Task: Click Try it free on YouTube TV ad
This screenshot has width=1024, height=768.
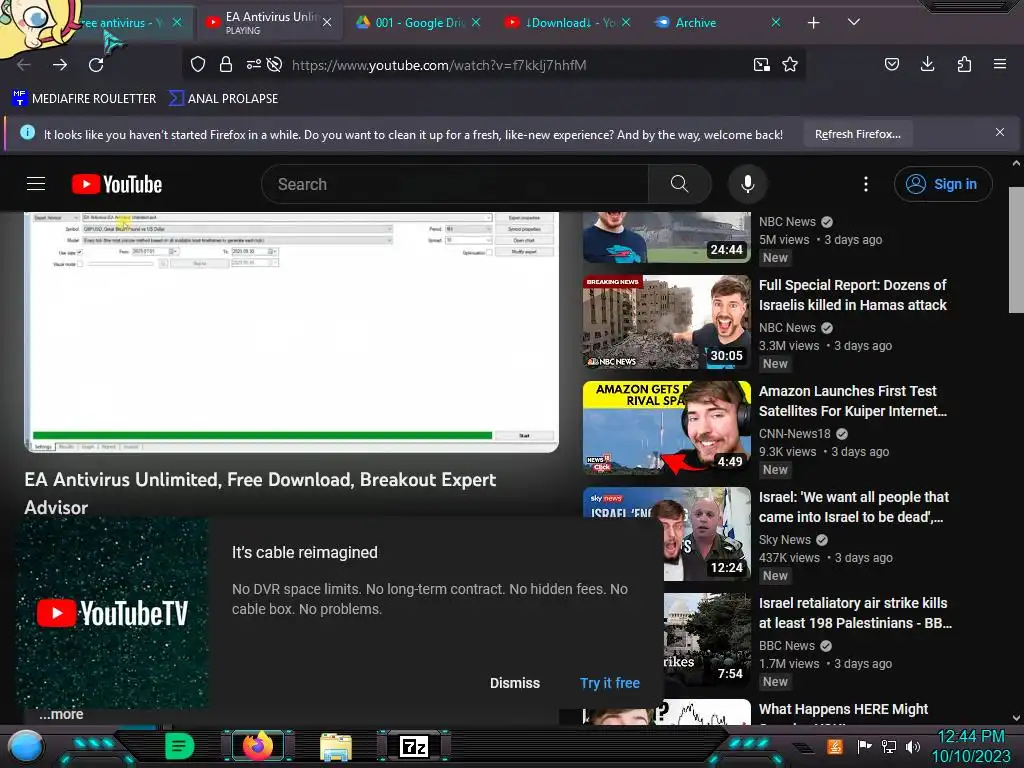Action: coord(609,683)
